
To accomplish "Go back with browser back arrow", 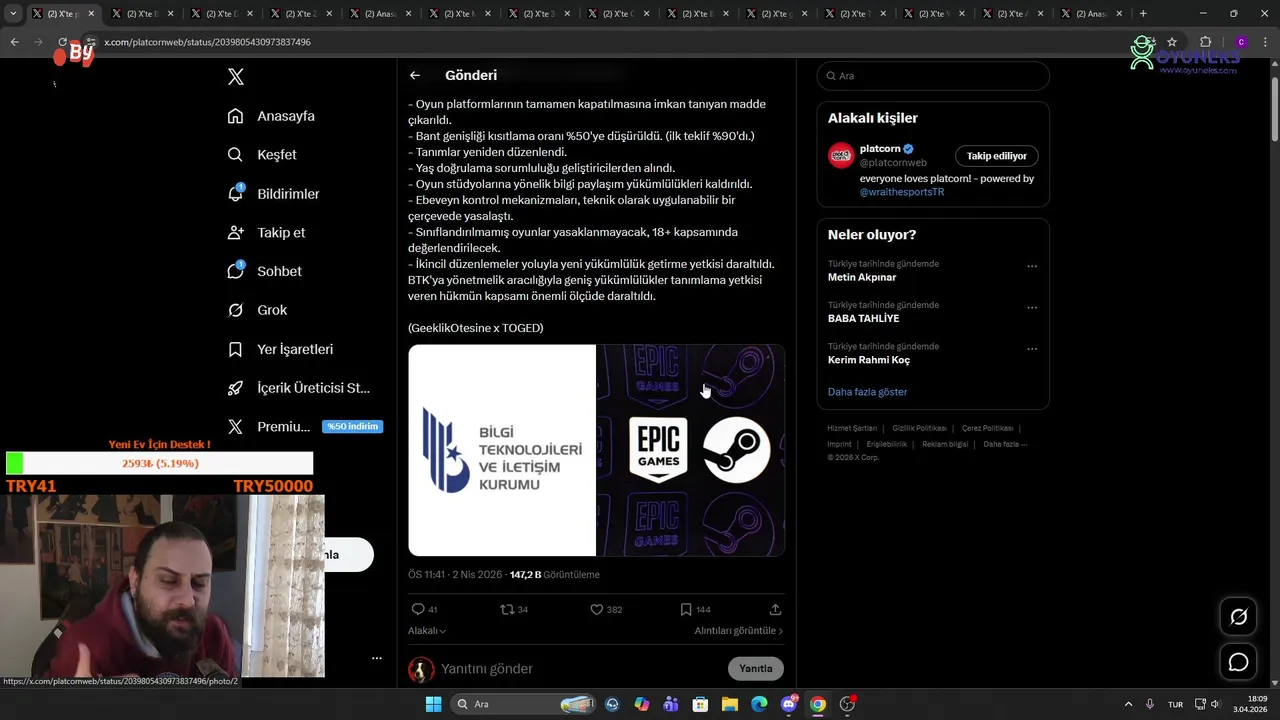I will tap(14, 42).
